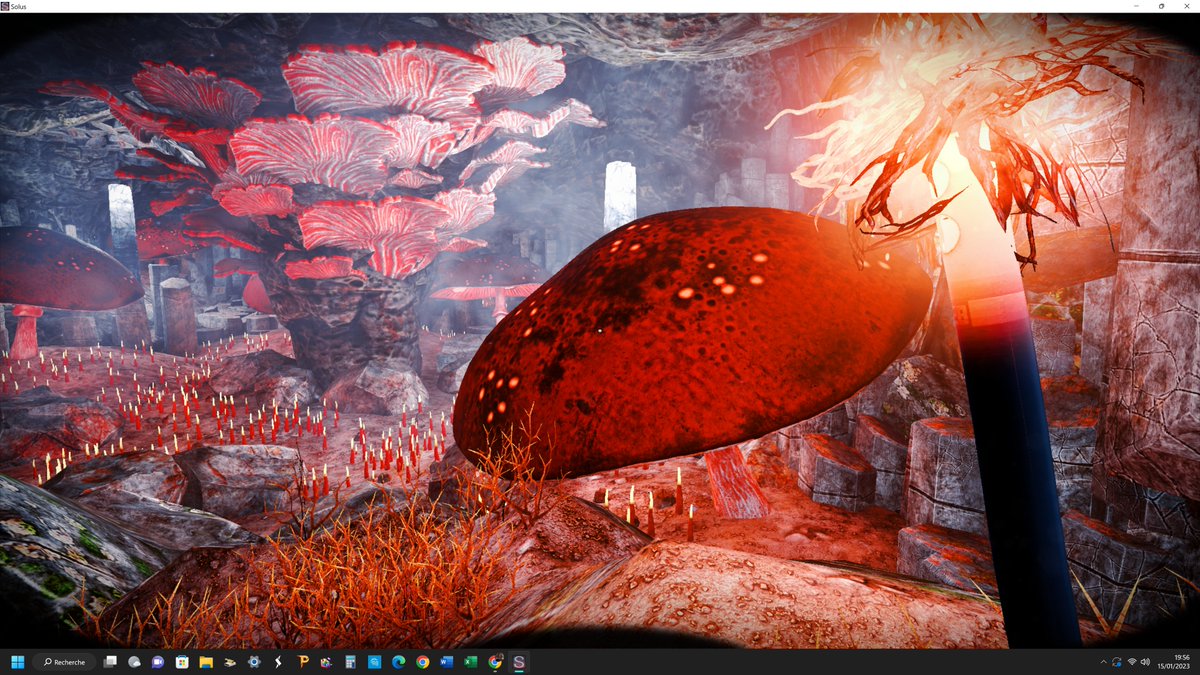This screenshot has height=675, width=1200.
Task: Open the Settings gear icon in taskbar
Action: (x=254, y=662)
